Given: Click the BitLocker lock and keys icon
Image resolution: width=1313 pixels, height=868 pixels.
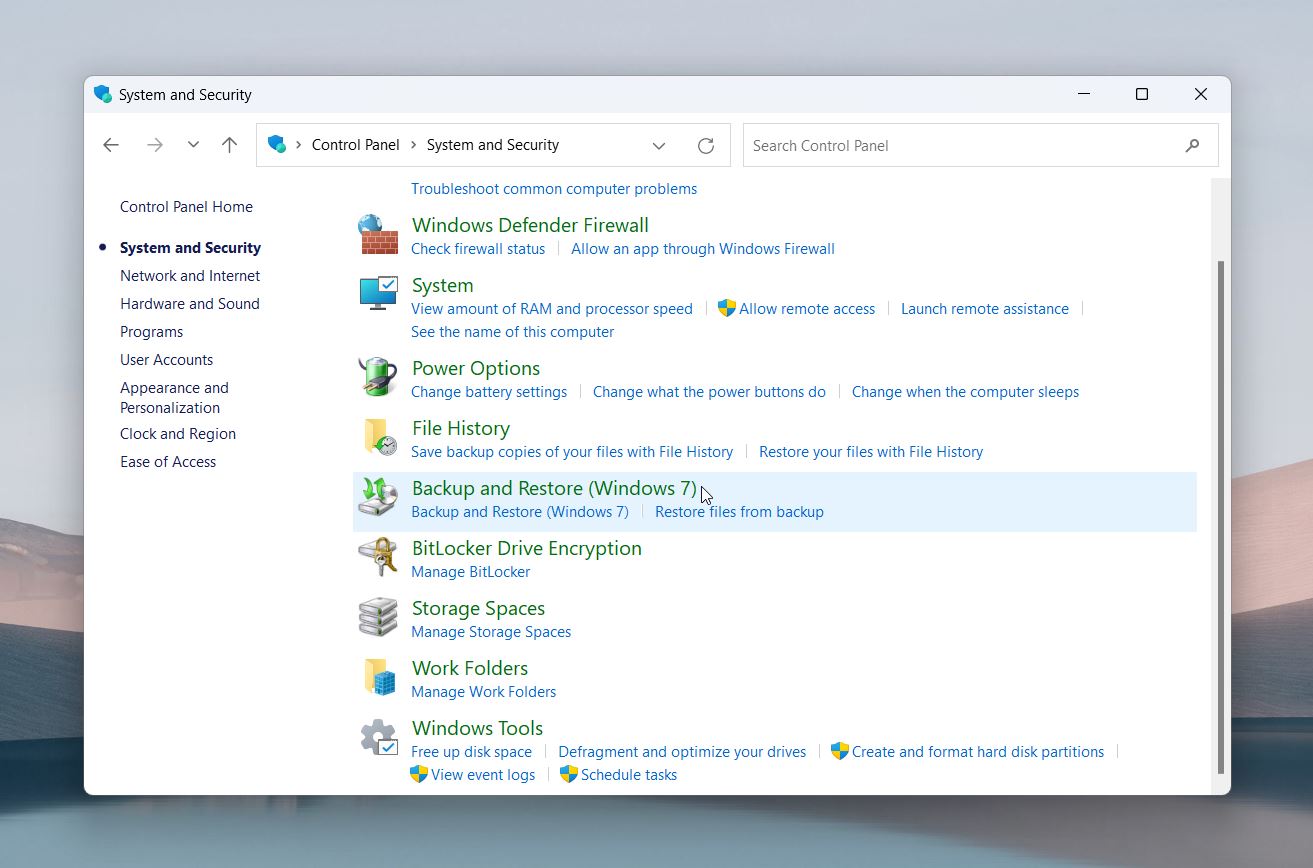Looking at the screenshot, I should coord(378,558).
